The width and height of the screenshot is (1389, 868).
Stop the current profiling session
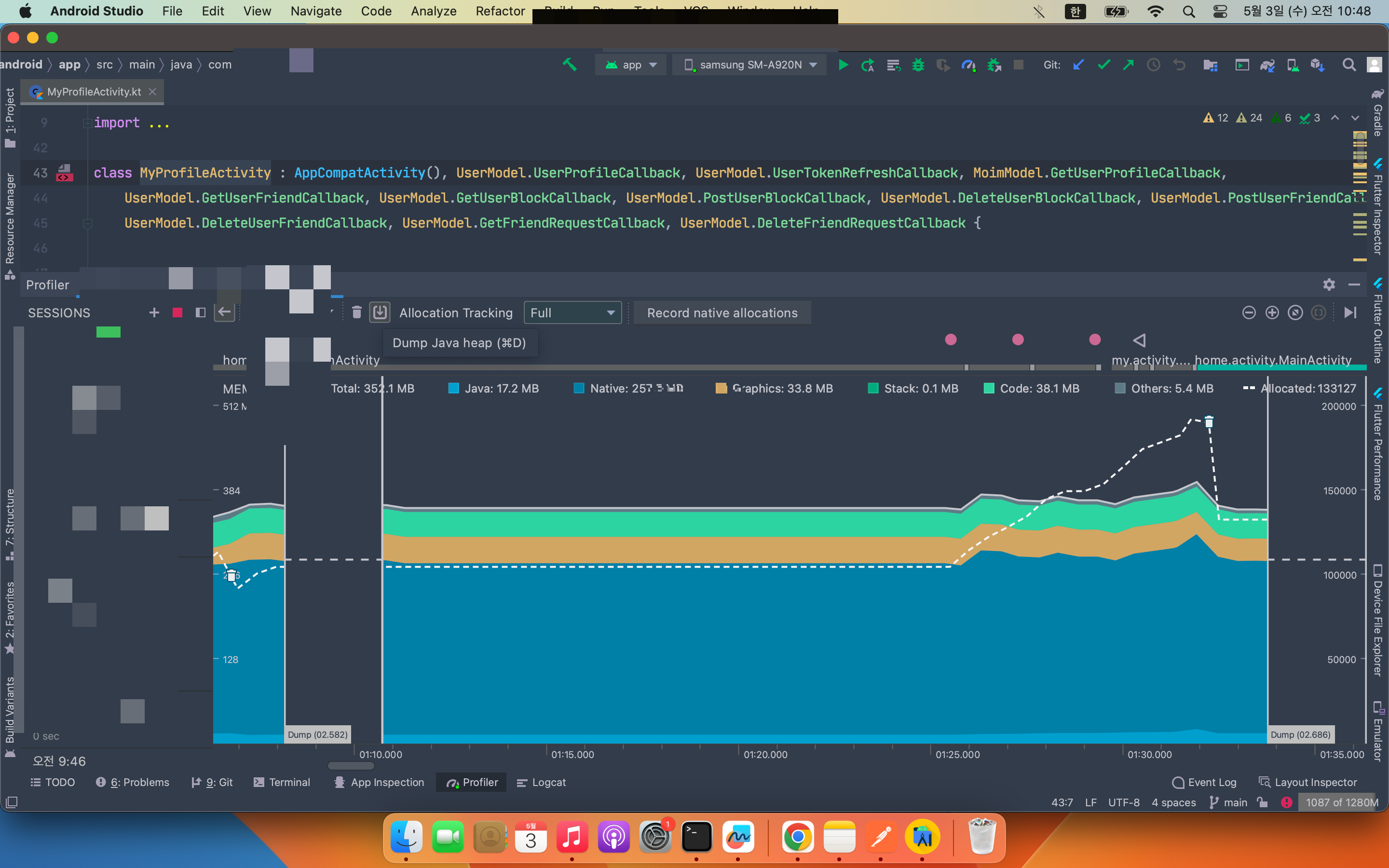coord(177,312)
